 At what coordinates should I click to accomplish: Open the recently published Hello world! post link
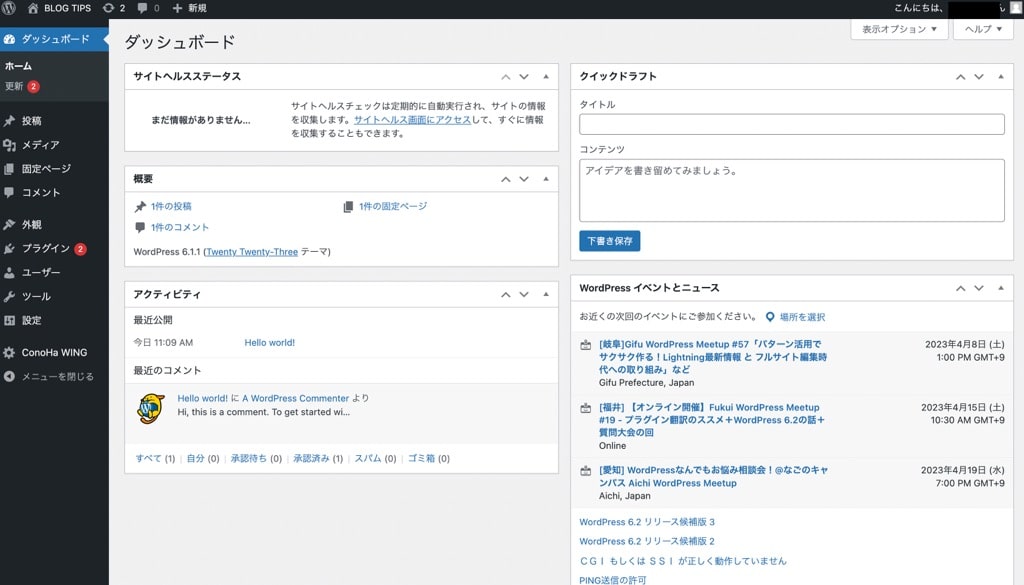tap(270, 343)
